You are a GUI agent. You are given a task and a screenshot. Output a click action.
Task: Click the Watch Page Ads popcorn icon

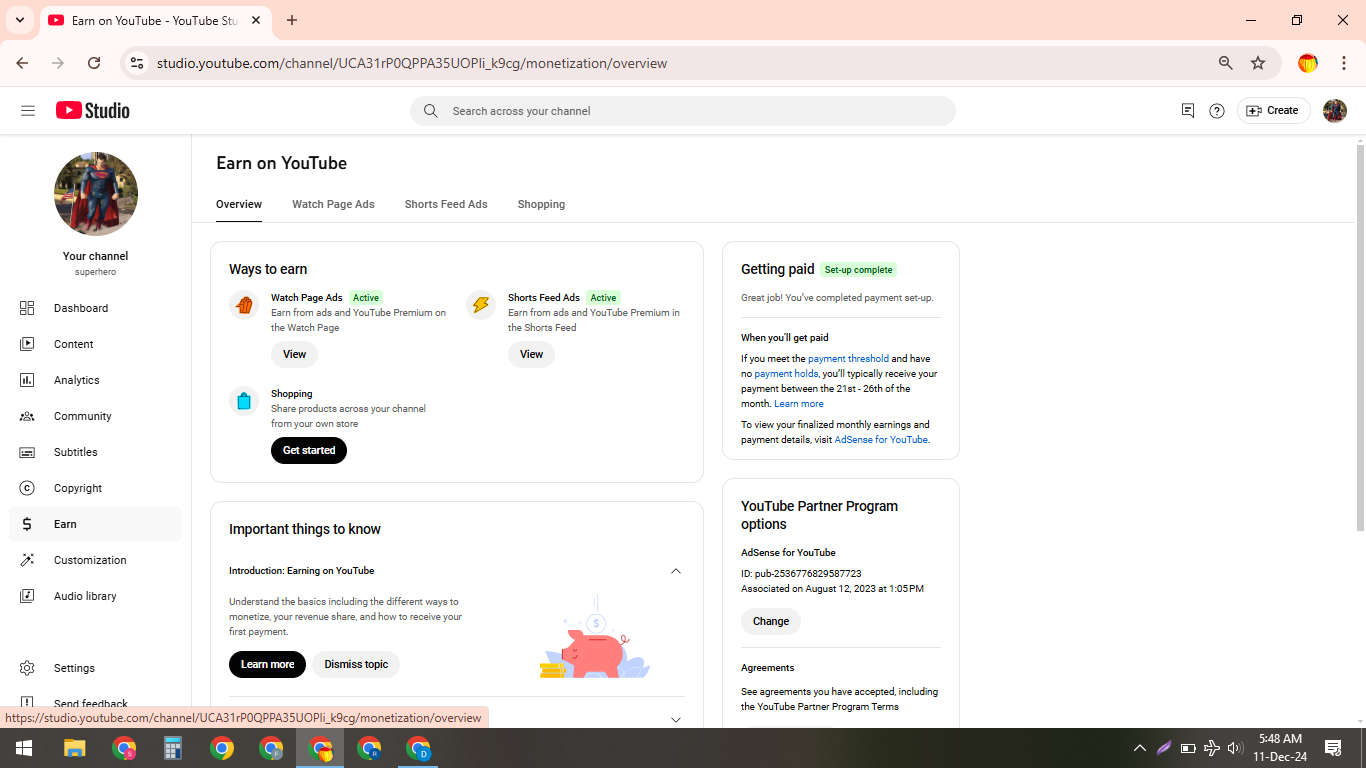(244, 305)
